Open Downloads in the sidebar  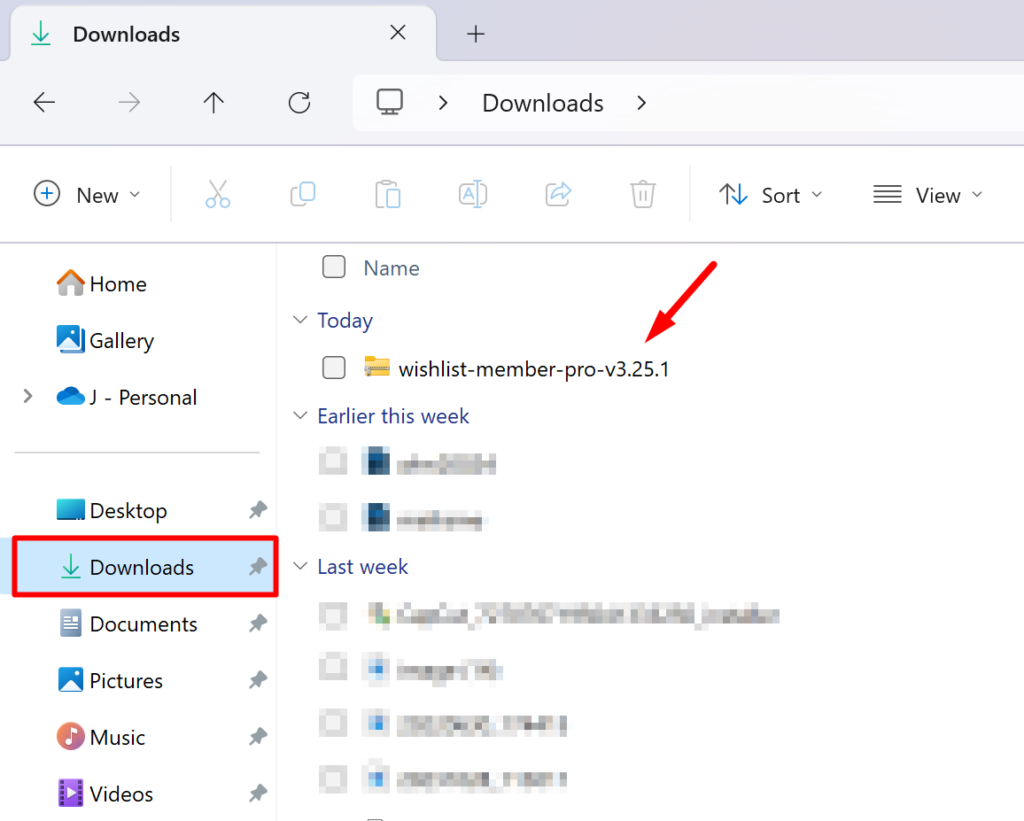click(145, 566)
